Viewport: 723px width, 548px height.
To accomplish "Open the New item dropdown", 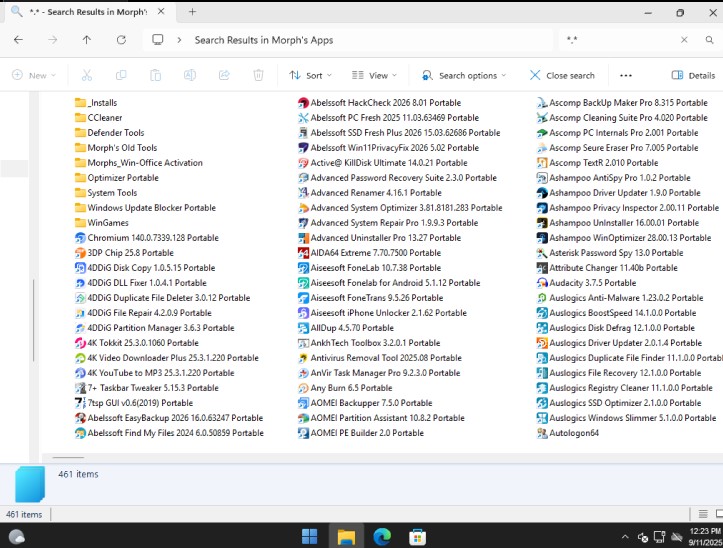I will click(x=34, y=75).
